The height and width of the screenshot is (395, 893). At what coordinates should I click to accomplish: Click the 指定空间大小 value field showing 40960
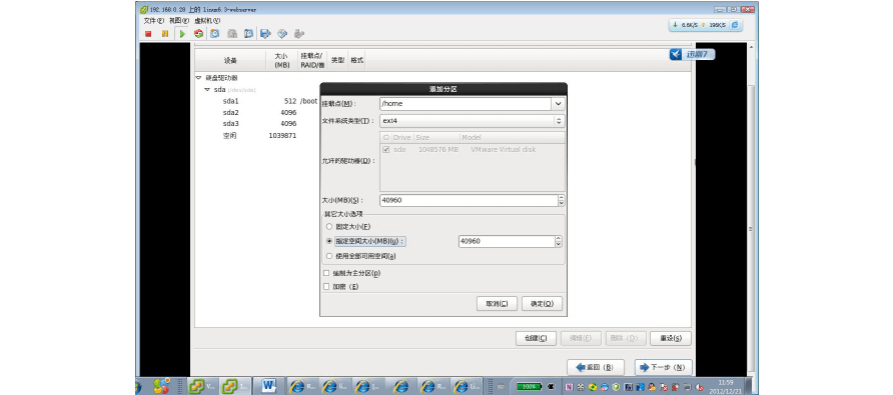(506, 241)
